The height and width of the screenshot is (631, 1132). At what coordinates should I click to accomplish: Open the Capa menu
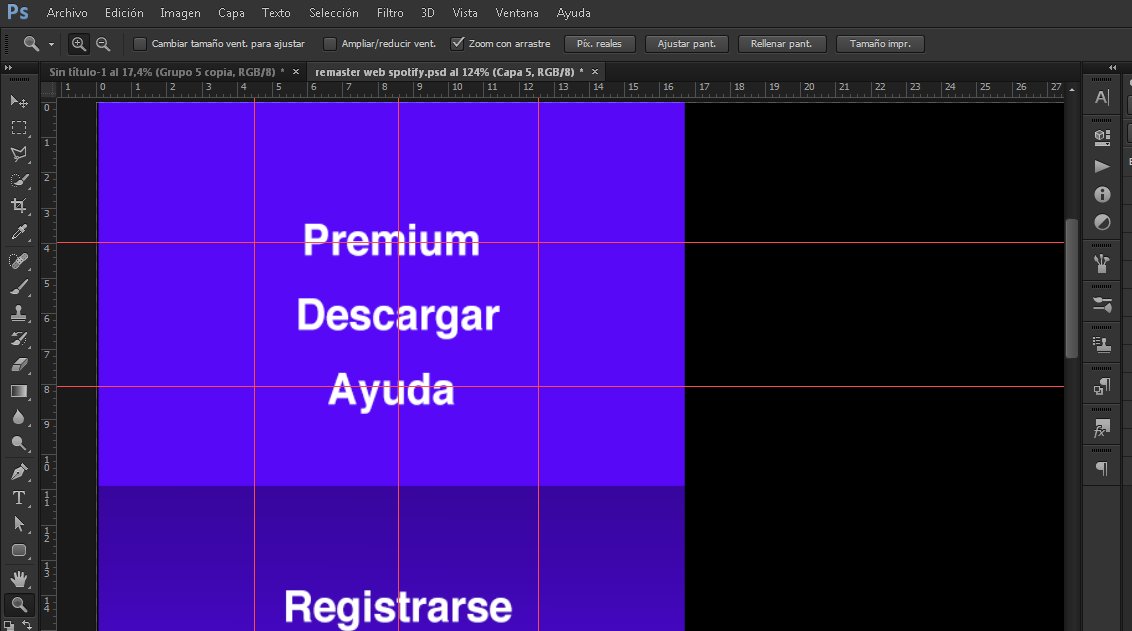pos(231,13)
